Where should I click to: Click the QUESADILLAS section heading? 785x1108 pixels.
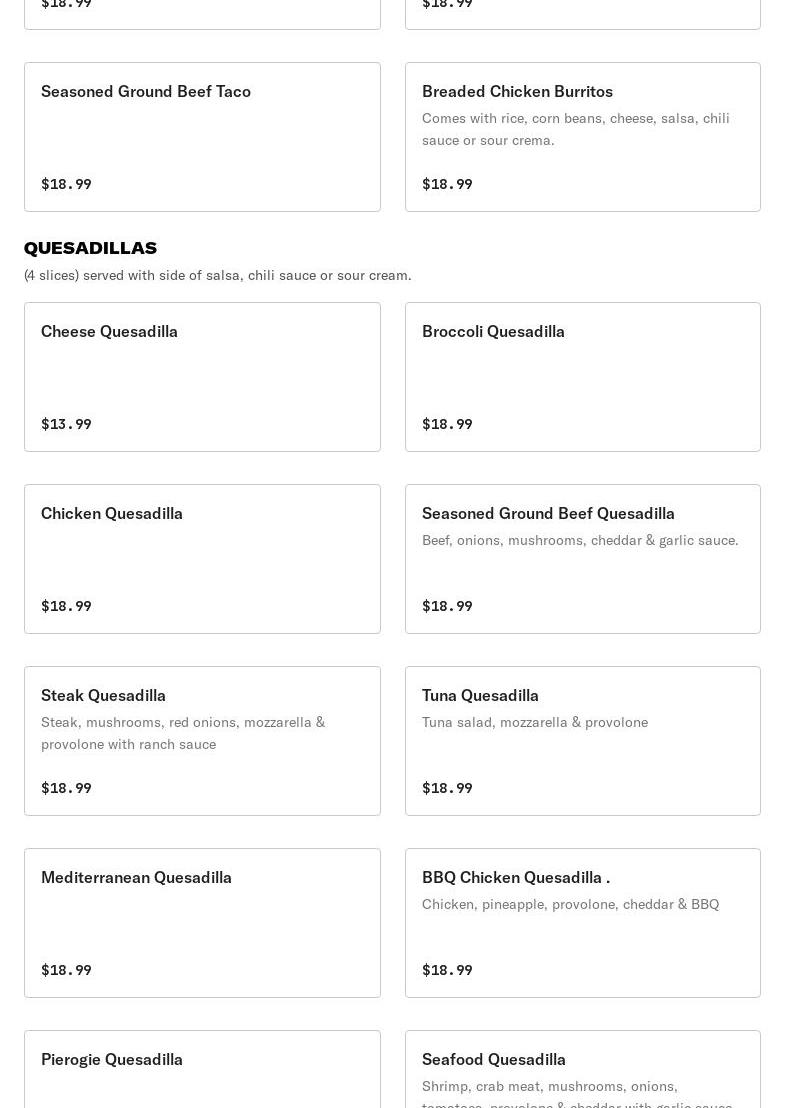90,248
